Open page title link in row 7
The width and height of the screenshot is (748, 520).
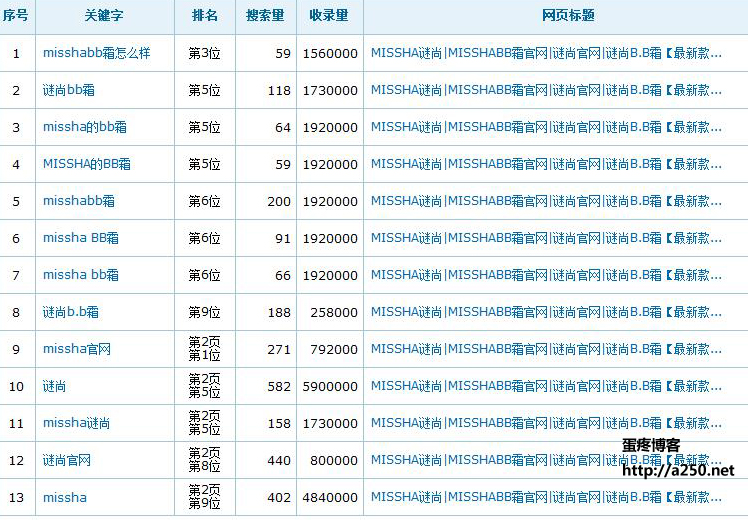[546, 275]
